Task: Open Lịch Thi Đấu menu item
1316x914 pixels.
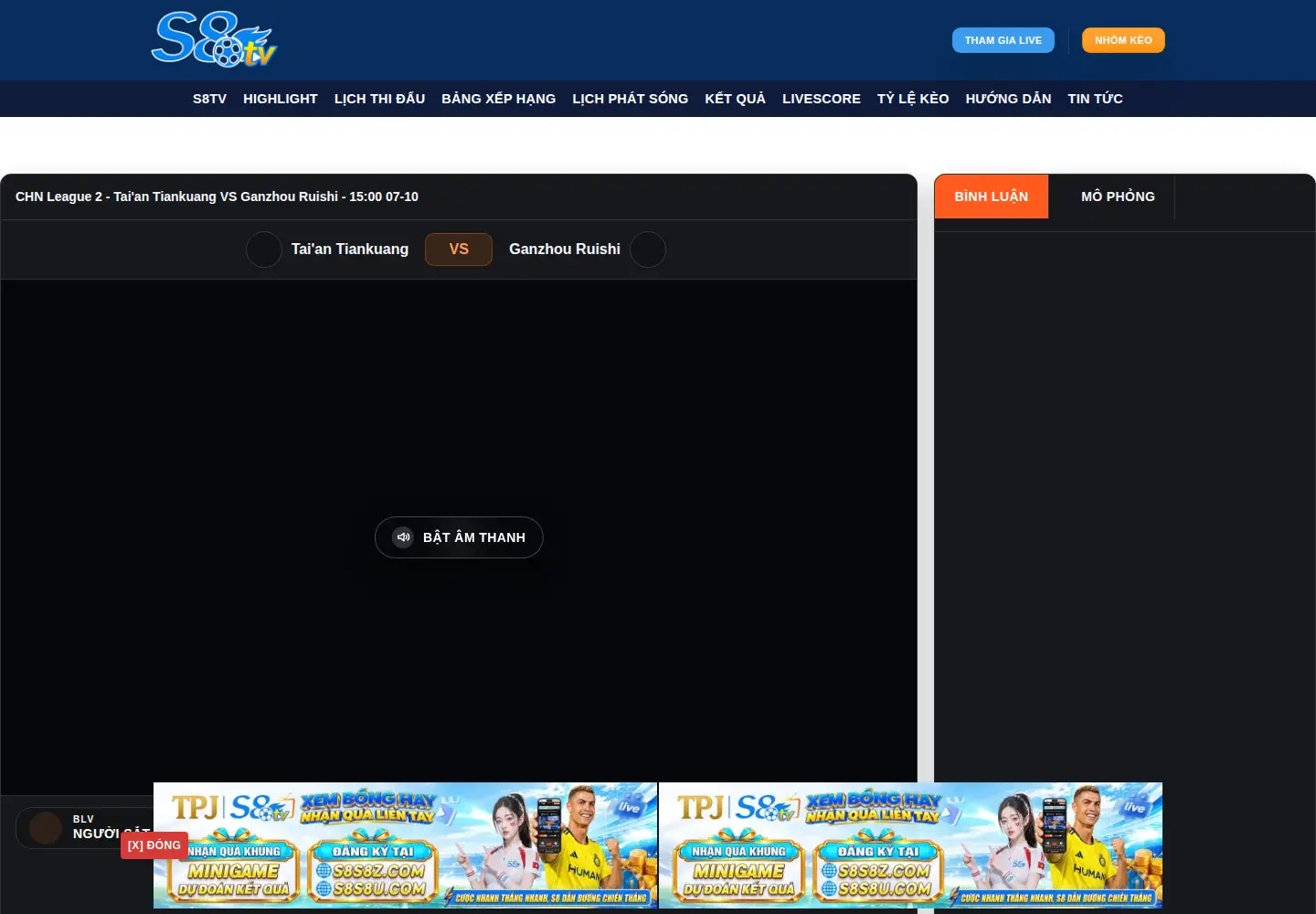Action: [379, 99]
